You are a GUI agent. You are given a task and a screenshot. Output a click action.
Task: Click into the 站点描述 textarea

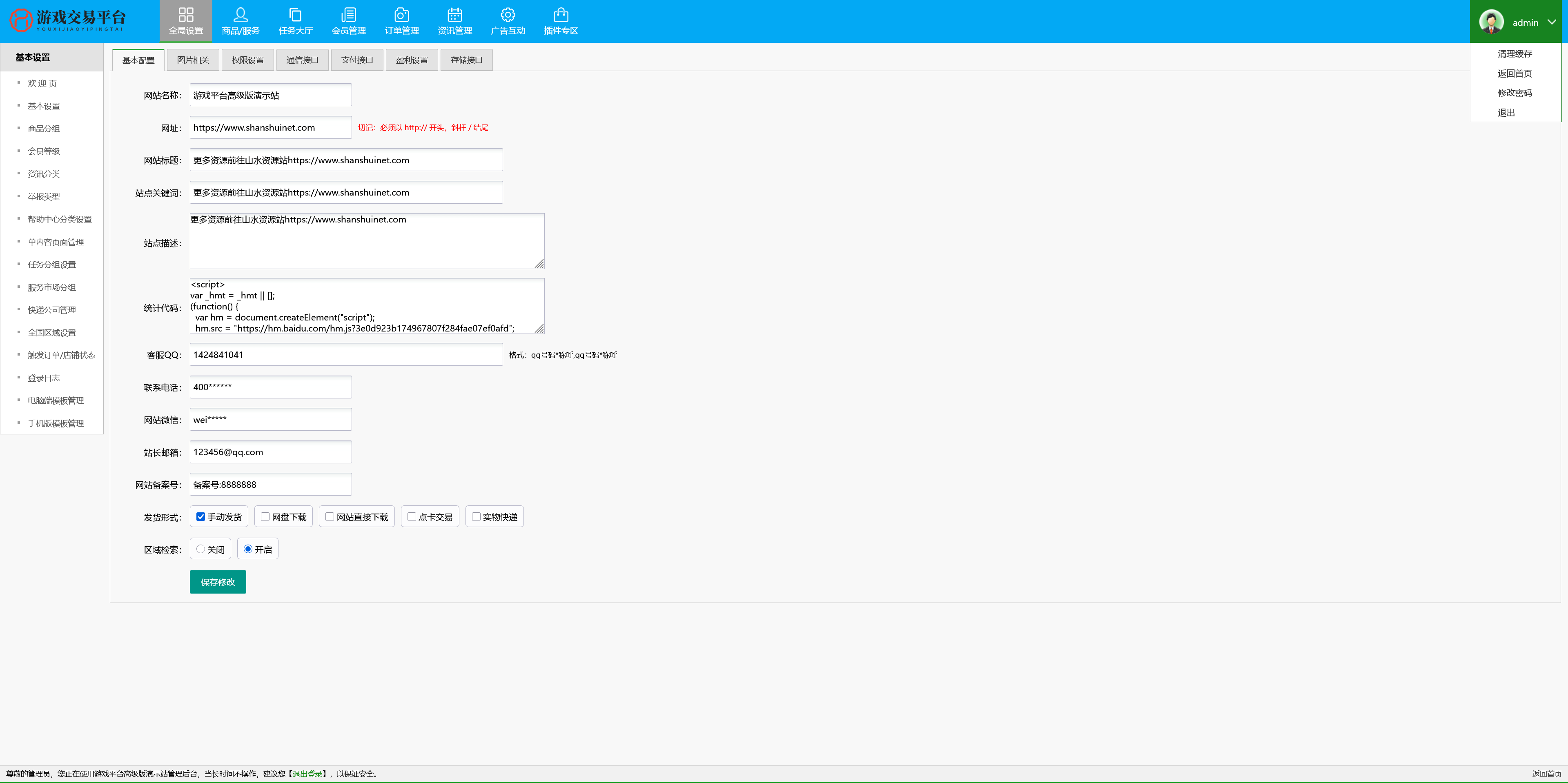pyautogui.click(x=367, y=241)
